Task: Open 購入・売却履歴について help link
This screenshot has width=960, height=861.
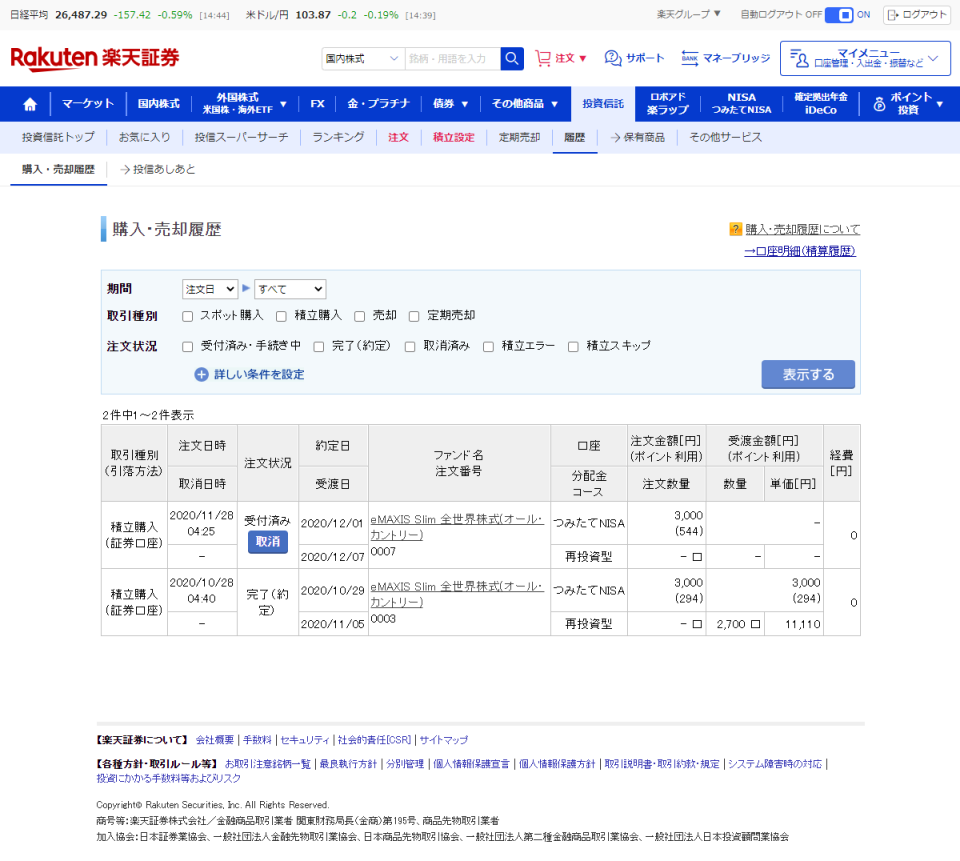Action: pos(802,229)
